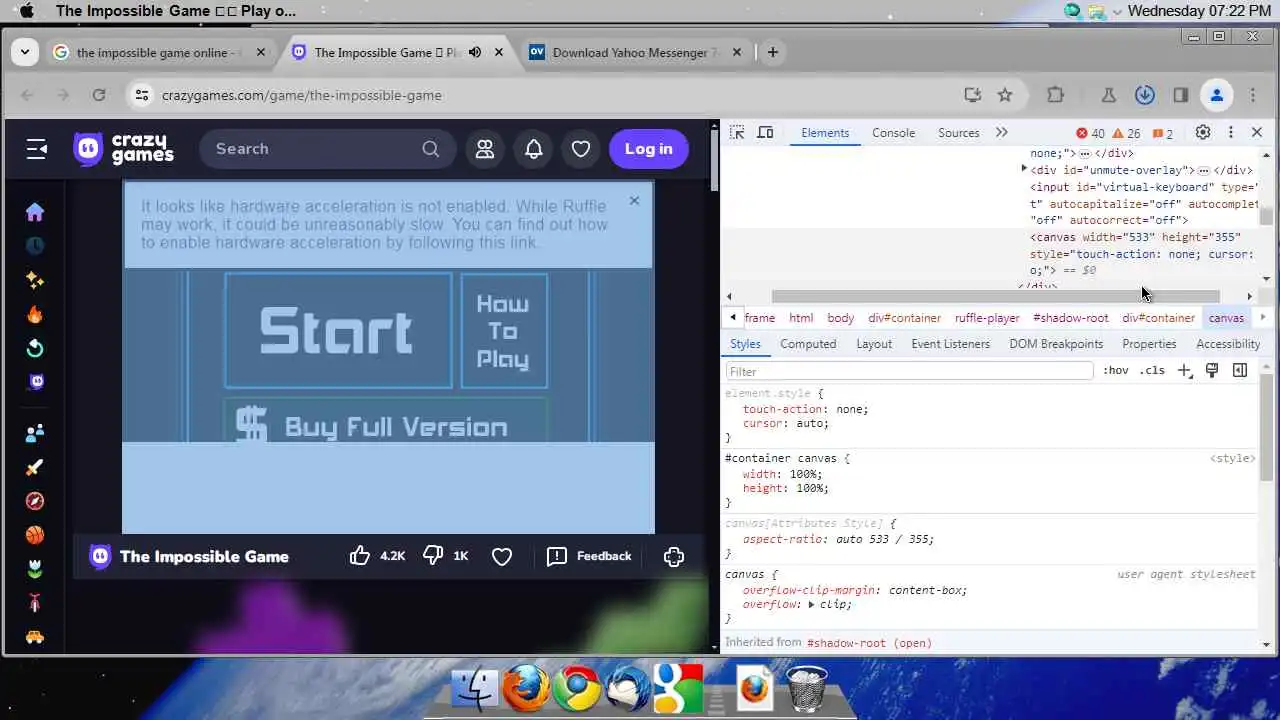1280x720 pixels.
Task: Click the fullscreen icon beside Feedback
Action: 674,556
